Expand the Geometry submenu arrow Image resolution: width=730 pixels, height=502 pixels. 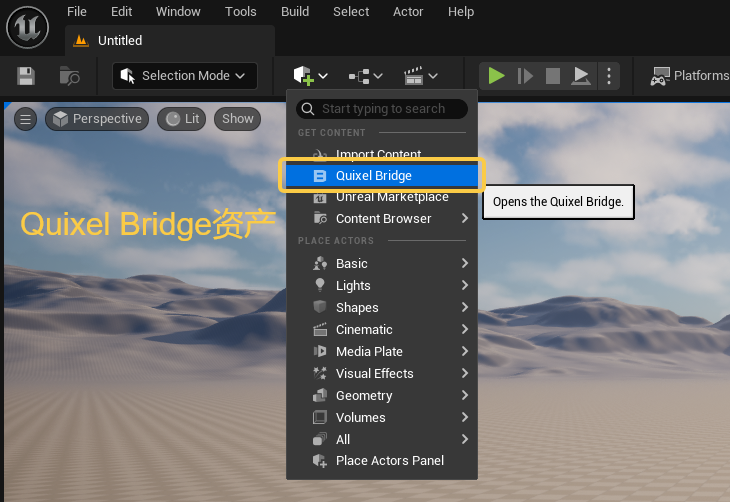465,395
